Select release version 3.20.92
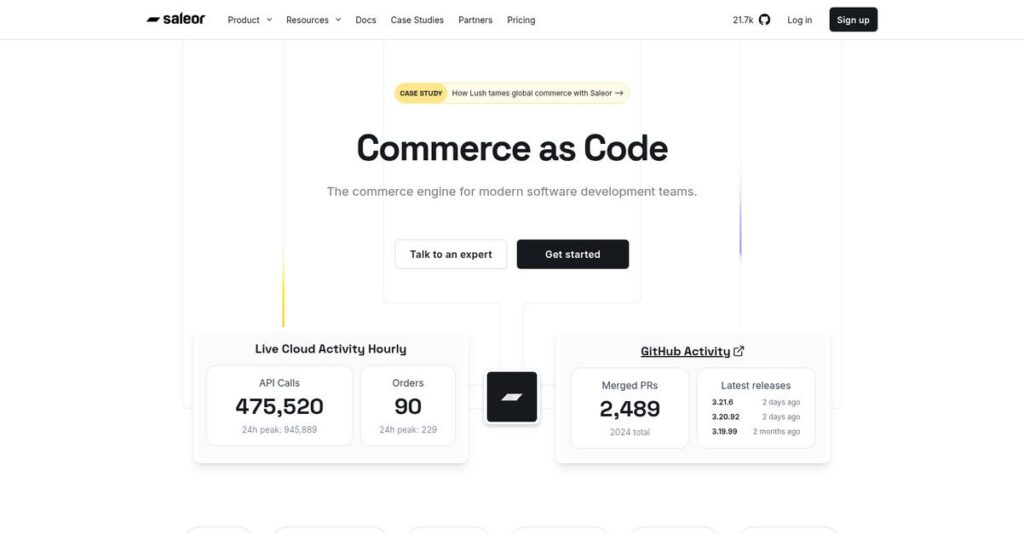1024x534 pixels. click(726, 416)
